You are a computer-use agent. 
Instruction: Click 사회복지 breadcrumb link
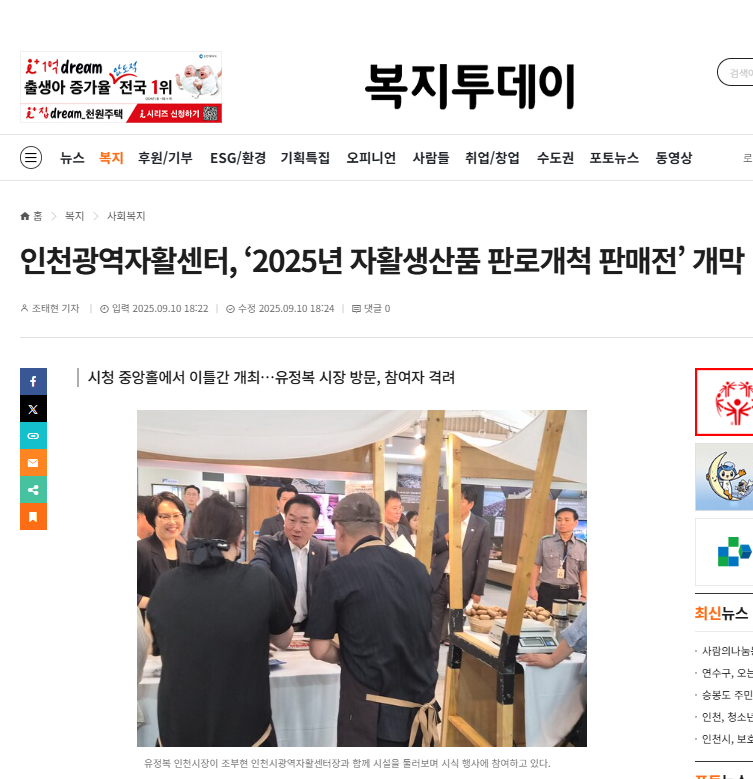point(126,216)
